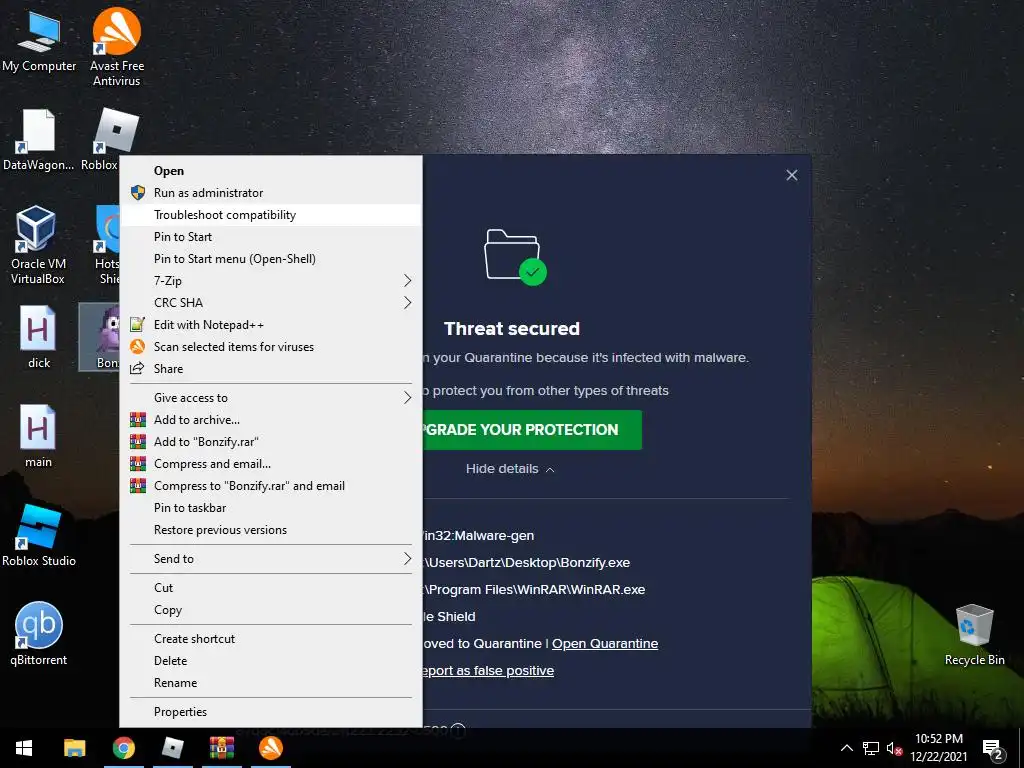The width and height of the screenshot is (1024, 768).
Task: Launch Avast Free Antivirus desktop shortcut
Action: click(x=116, y=47)
